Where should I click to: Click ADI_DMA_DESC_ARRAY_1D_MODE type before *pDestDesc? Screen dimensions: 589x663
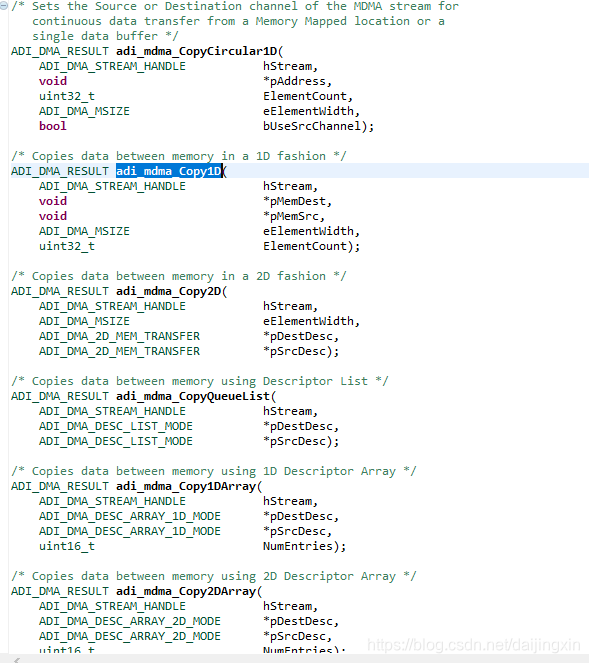130,516
